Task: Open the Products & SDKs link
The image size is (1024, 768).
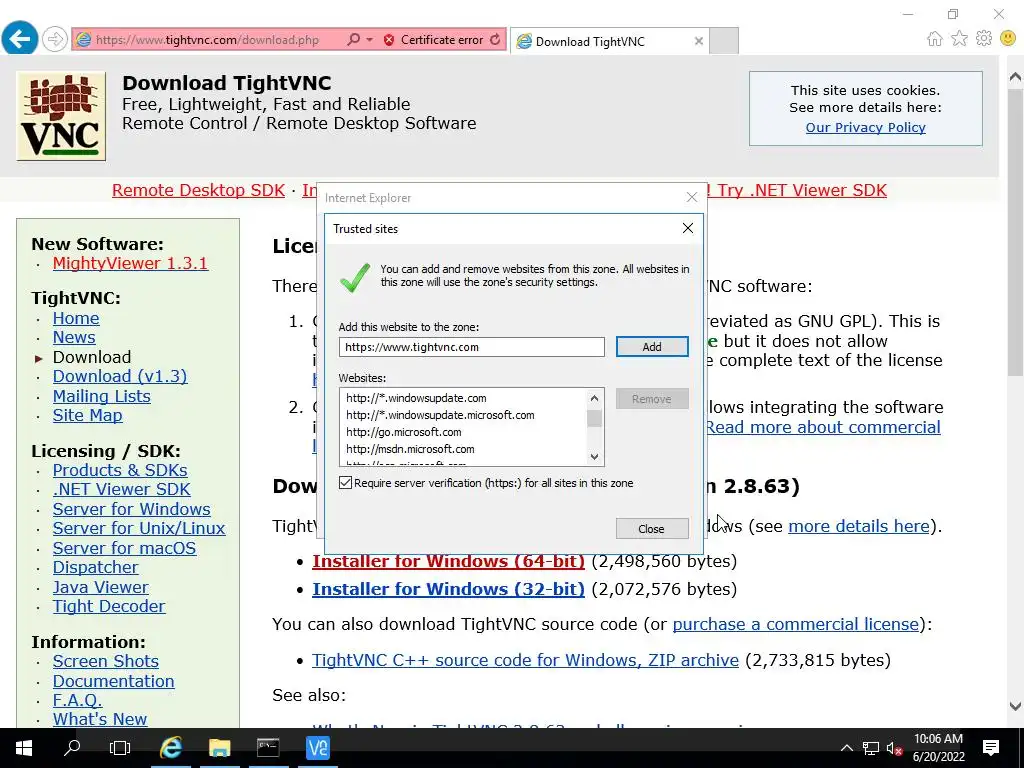Action: 120,470
